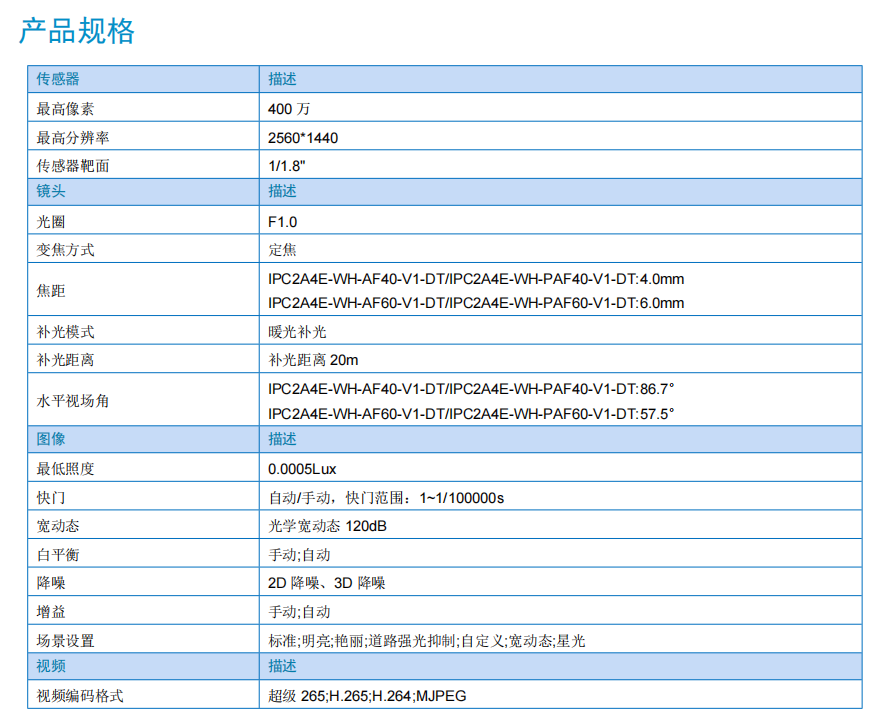Select the 1/1.8" sensor size value
The height and width of the screenshot is (722, 872).
287,165
